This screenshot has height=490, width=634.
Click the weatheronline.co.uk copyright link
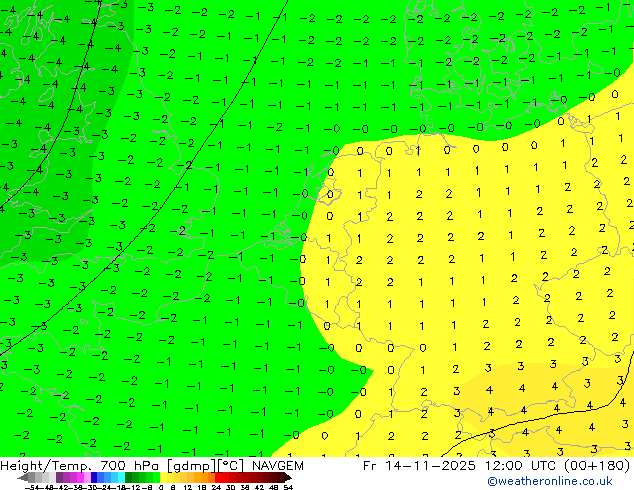[x=550, y=481]
